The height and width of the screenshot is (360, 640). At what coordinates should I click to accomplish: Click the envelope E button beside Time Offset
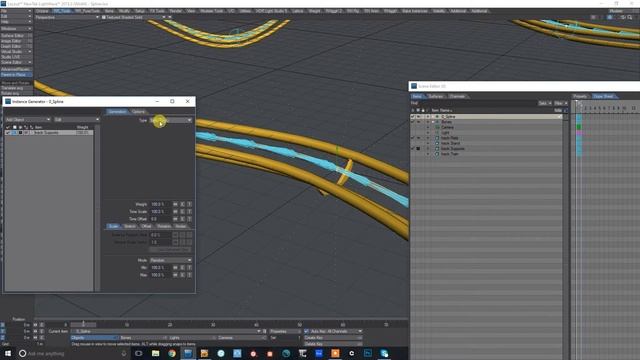[182, 219]
